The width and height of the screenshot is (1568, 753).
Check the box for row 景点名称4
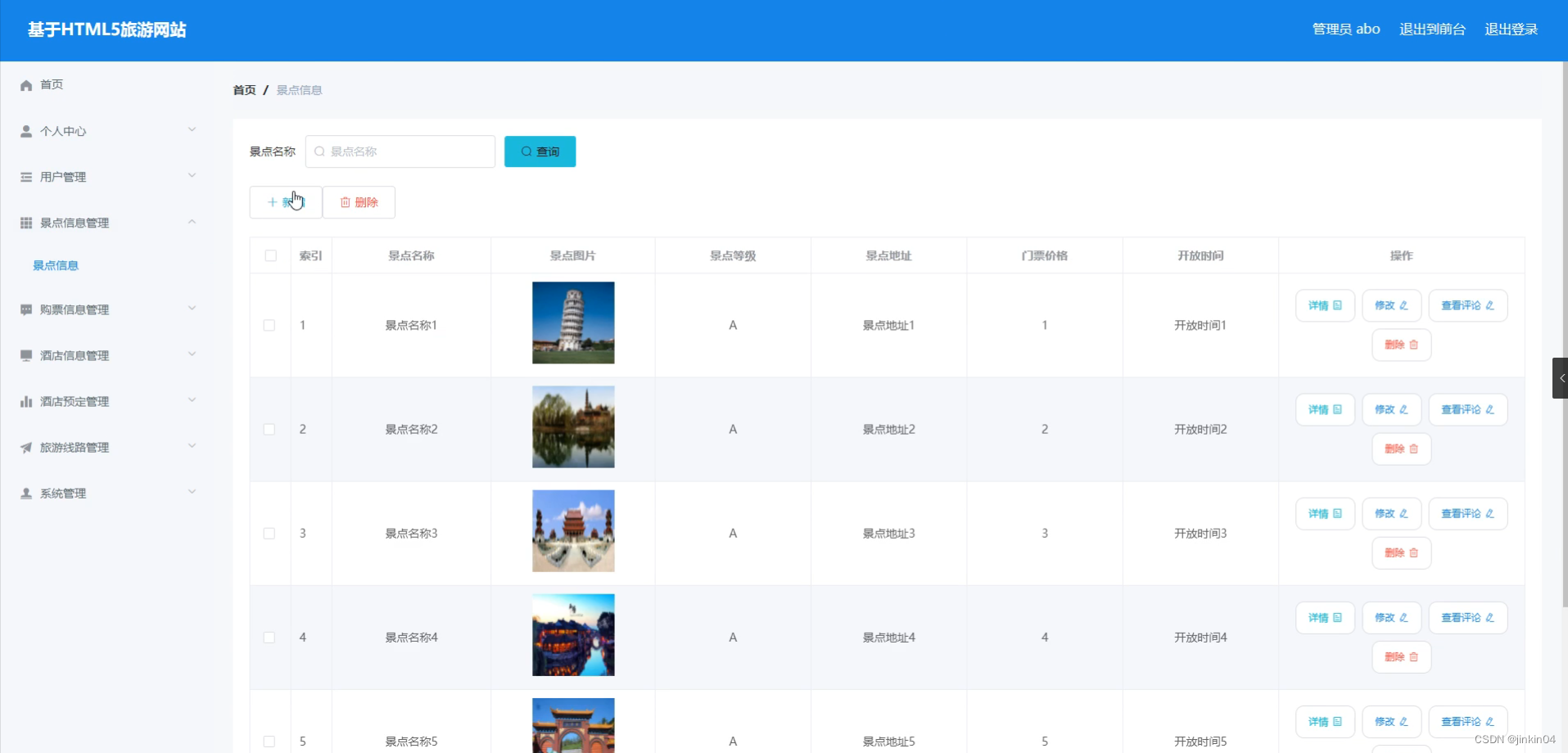(x=269, y=637)
